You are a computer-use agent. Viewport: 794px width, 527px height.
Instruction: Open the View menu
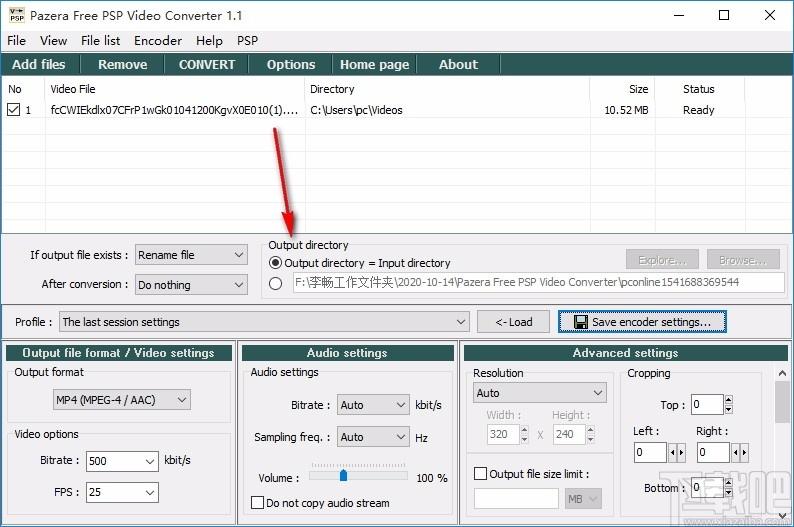(53, 40)
